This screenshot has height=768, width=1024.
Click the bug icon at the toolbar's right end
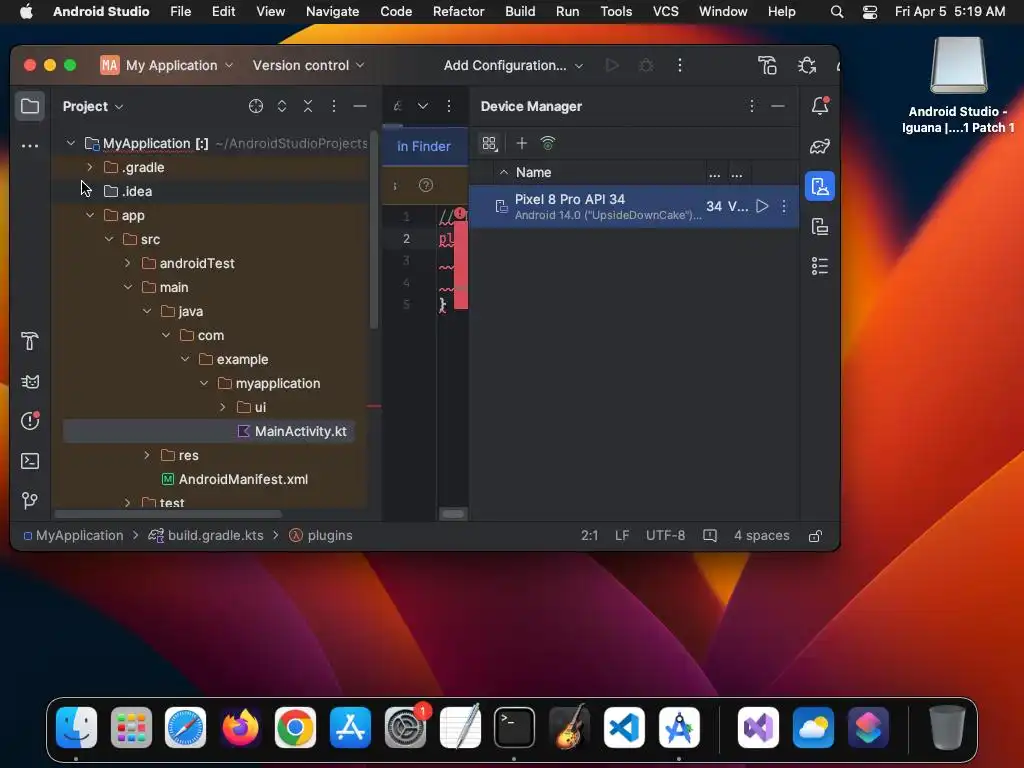click(x=807, y=65)
